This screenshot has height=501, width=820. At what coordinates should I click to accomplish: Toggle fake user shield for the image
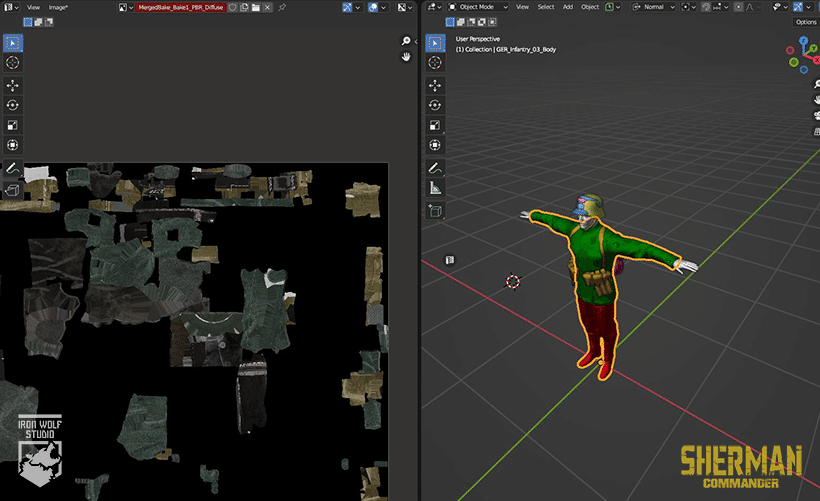click(x=233, y=7)
